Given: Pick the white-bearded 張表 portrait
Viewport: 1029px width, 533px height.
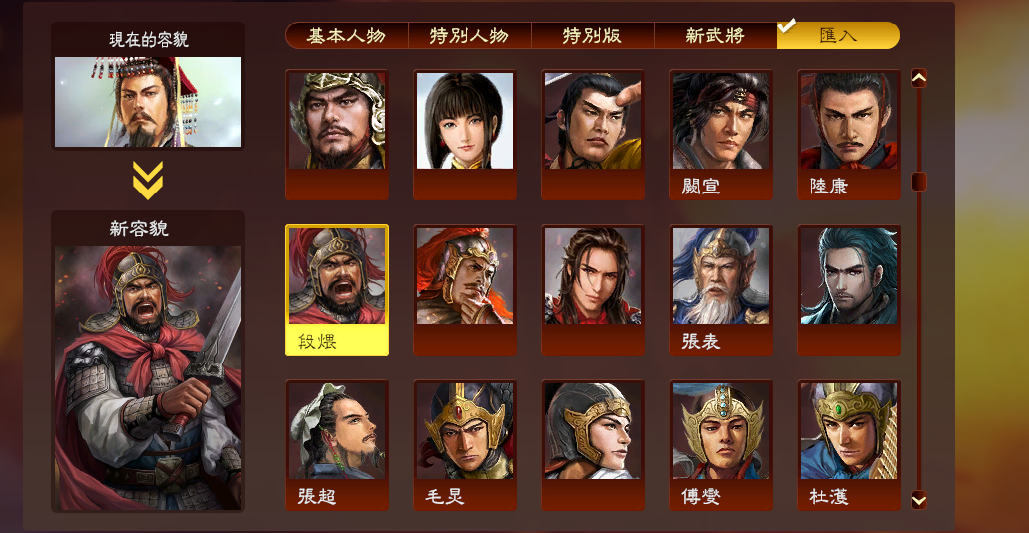Looking at the screenshot, I should 721,290.
